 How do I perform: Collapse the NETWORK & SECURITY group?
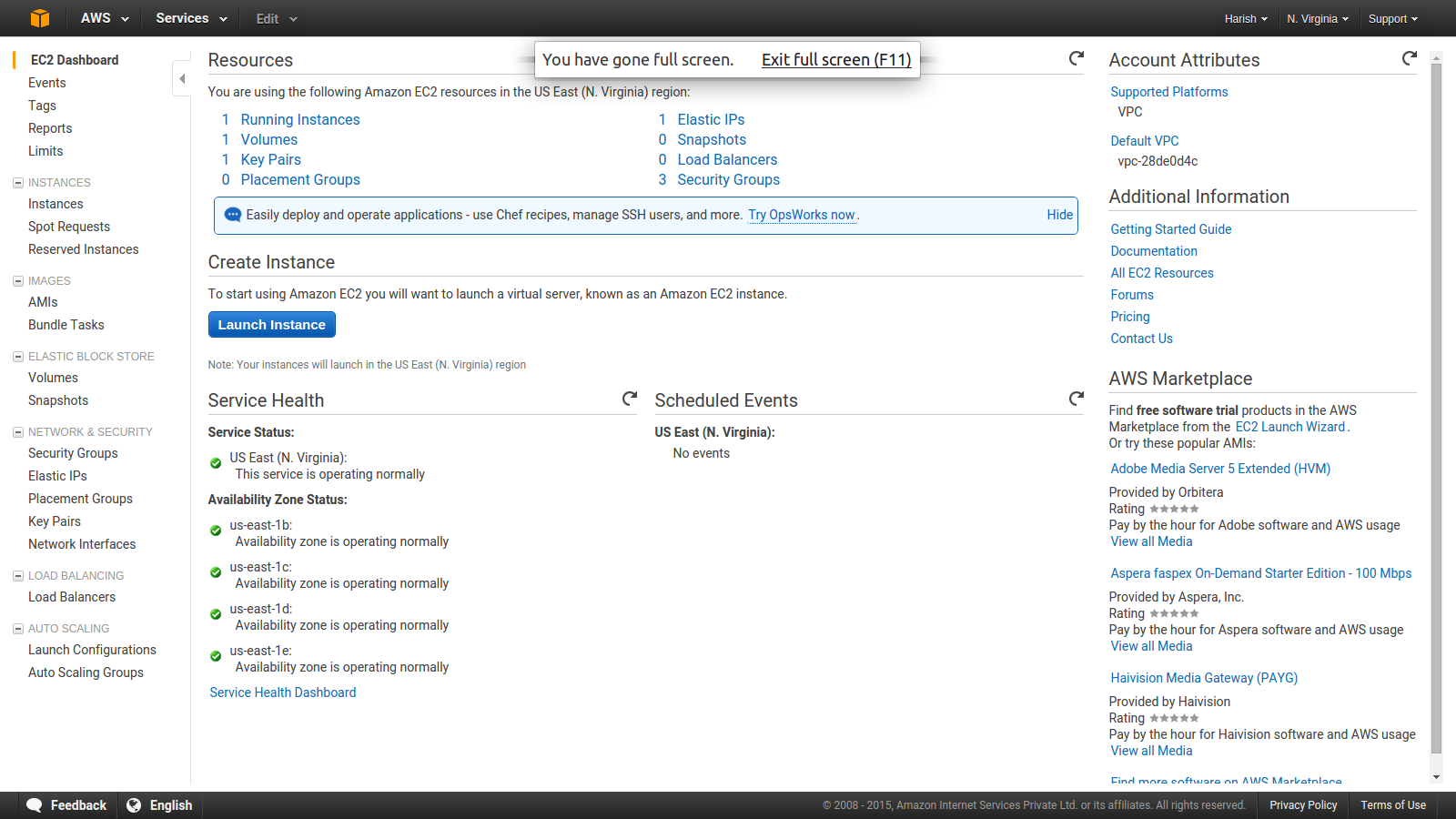tap(18, 432)
